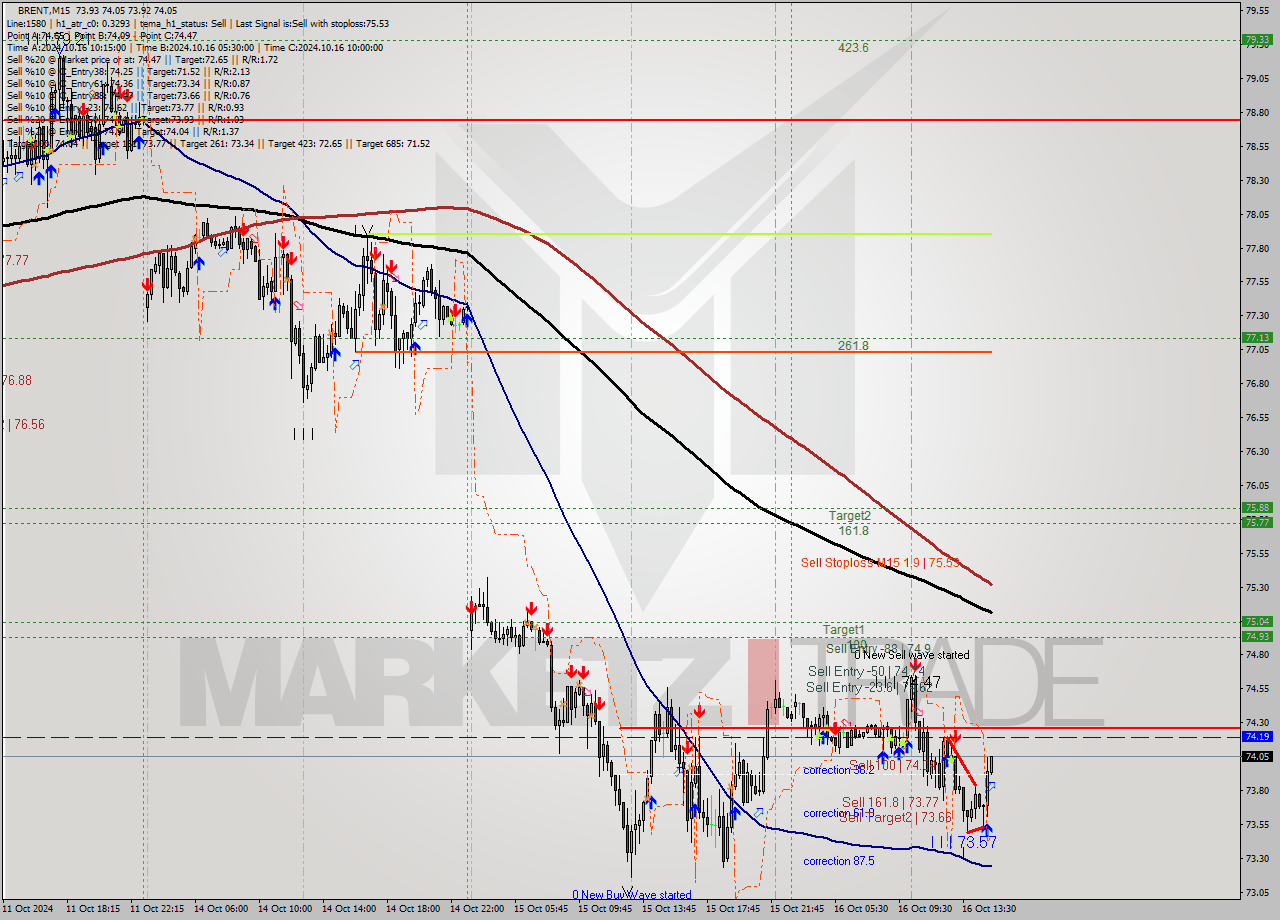Select the orange horizontal line at 261.8
This screenshot has width=1280, height=920.
(675, 352)
